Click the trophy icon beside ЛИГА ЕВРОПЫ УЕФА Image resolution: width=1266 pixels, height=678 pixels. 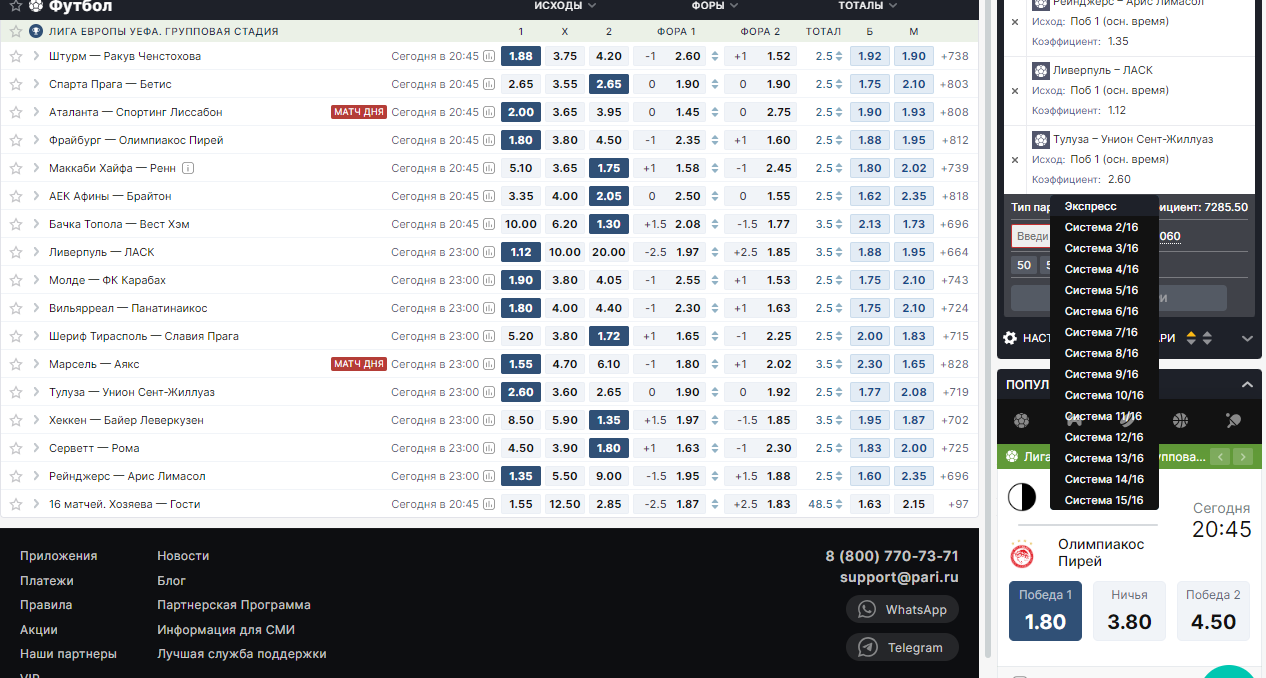36,31
